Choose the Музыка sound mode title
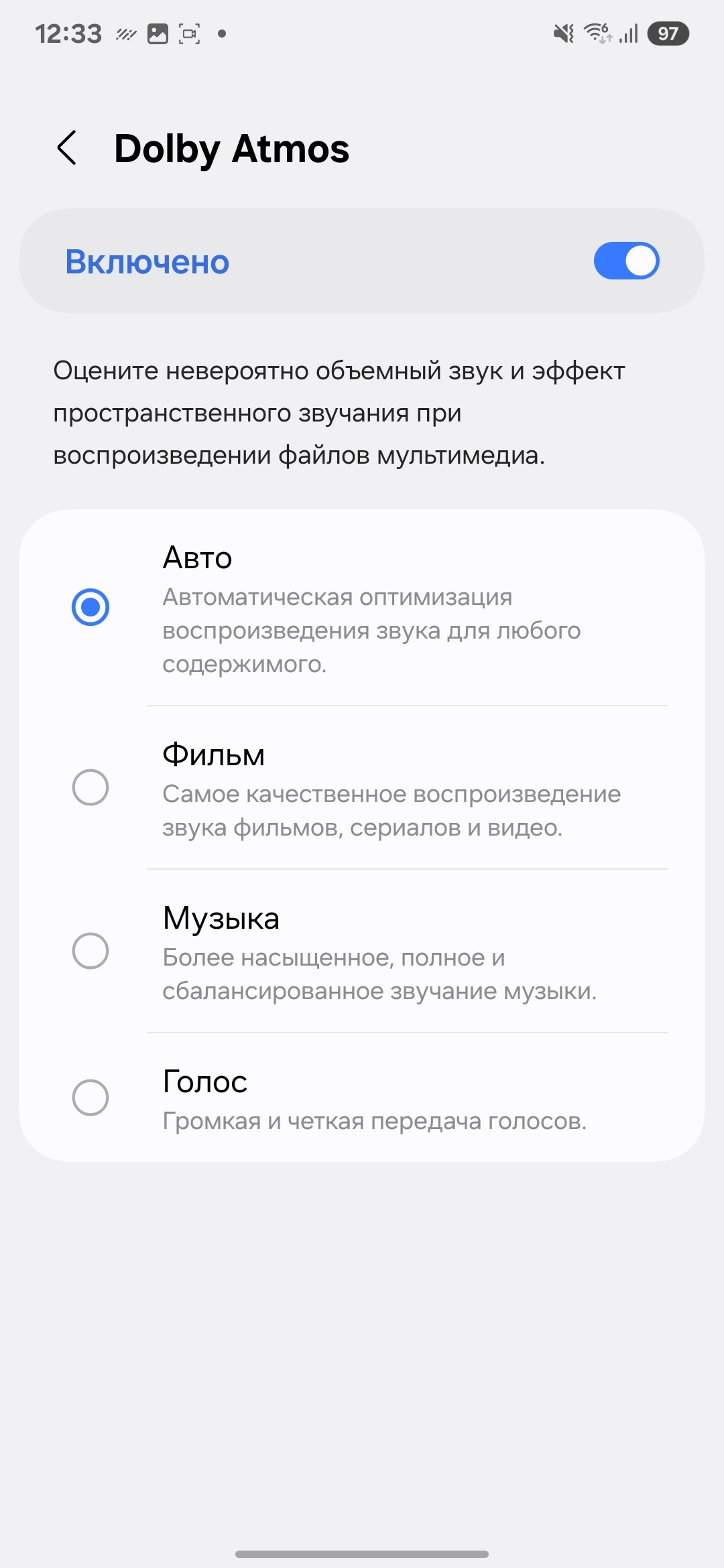The image size is (724, 1568). (x=221, y=919)
